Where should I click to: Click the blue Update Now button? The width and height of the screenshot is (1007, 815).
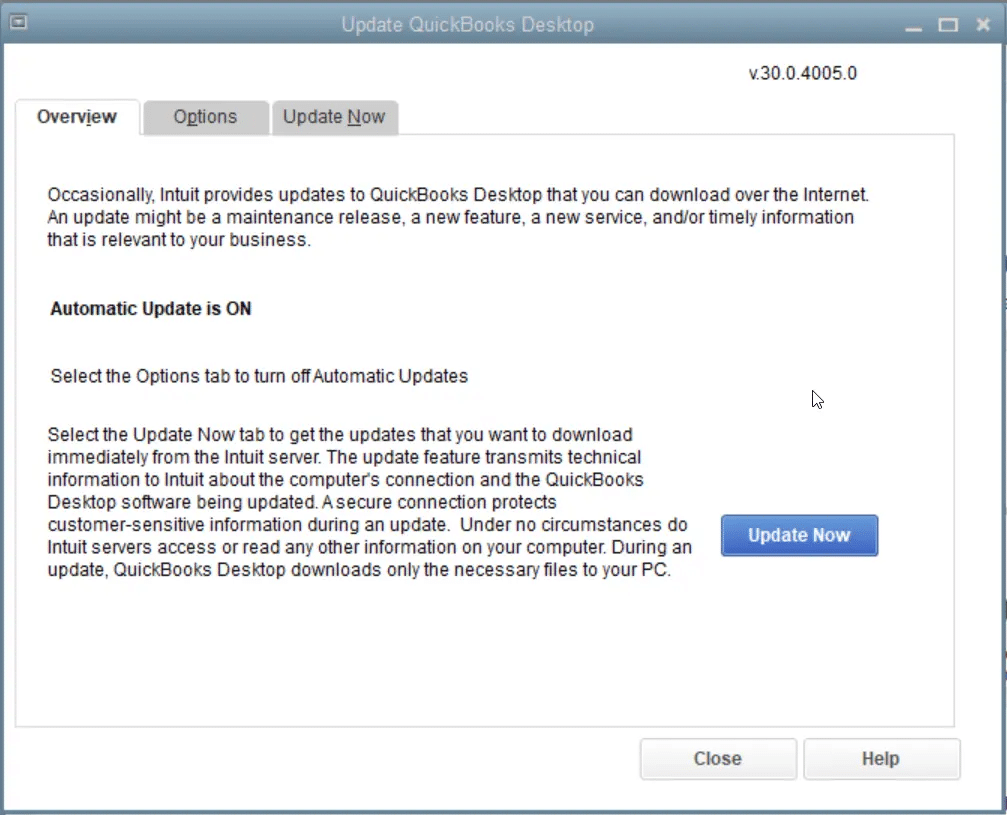point(799,535)
